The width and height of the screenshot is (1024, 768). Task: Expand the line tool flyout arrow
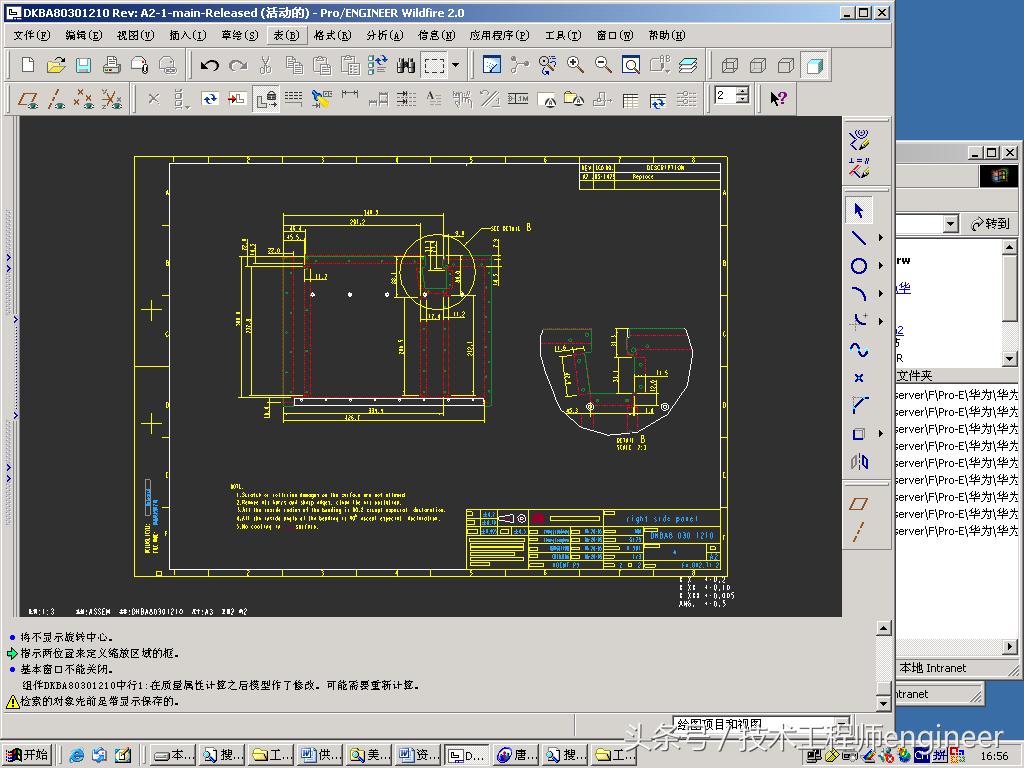tap(880, 238)
